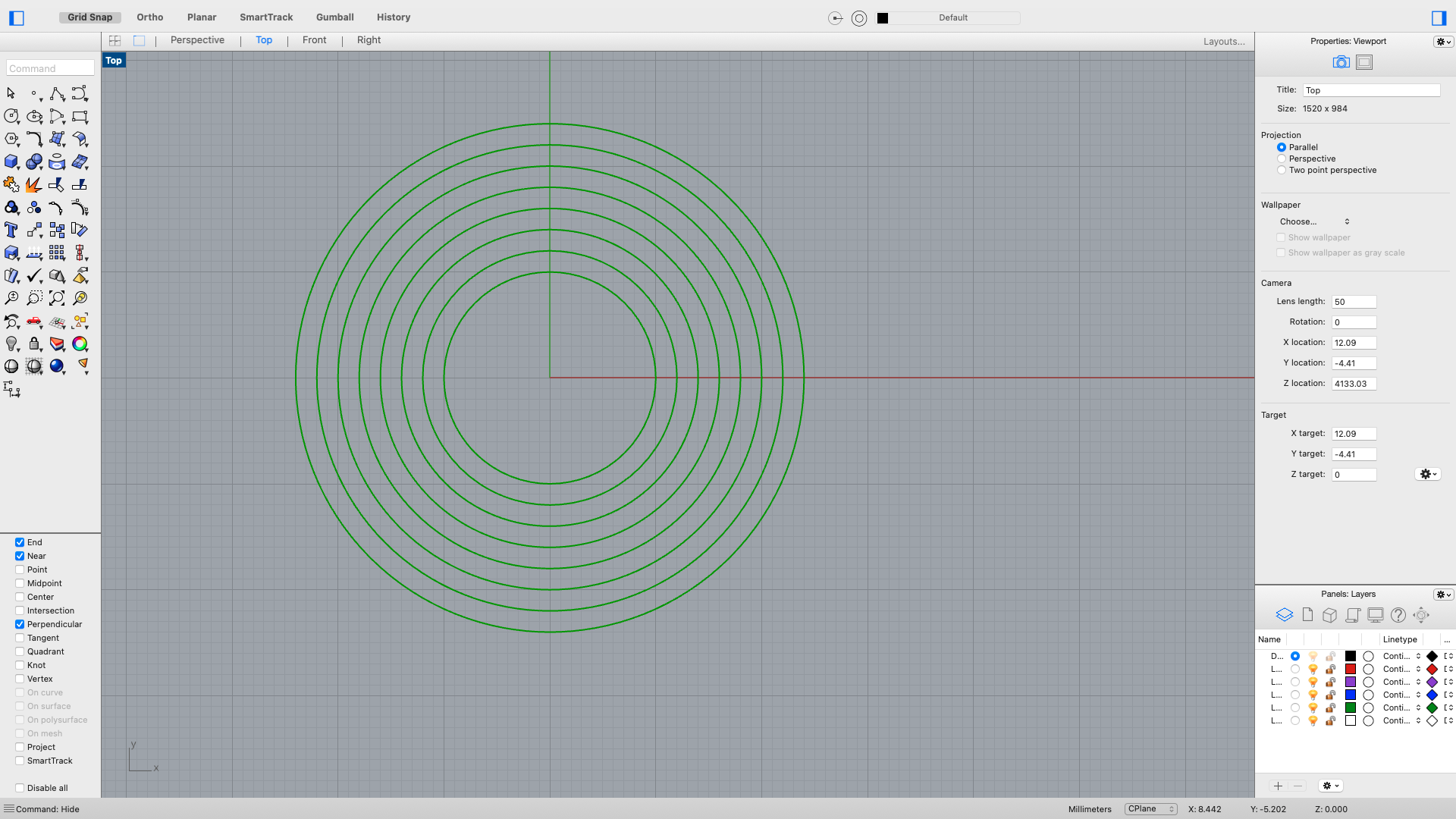Click the SmartTrack toolbar button
The width and height of the screenshot is (1456, 819).
(x=266, y=17)
